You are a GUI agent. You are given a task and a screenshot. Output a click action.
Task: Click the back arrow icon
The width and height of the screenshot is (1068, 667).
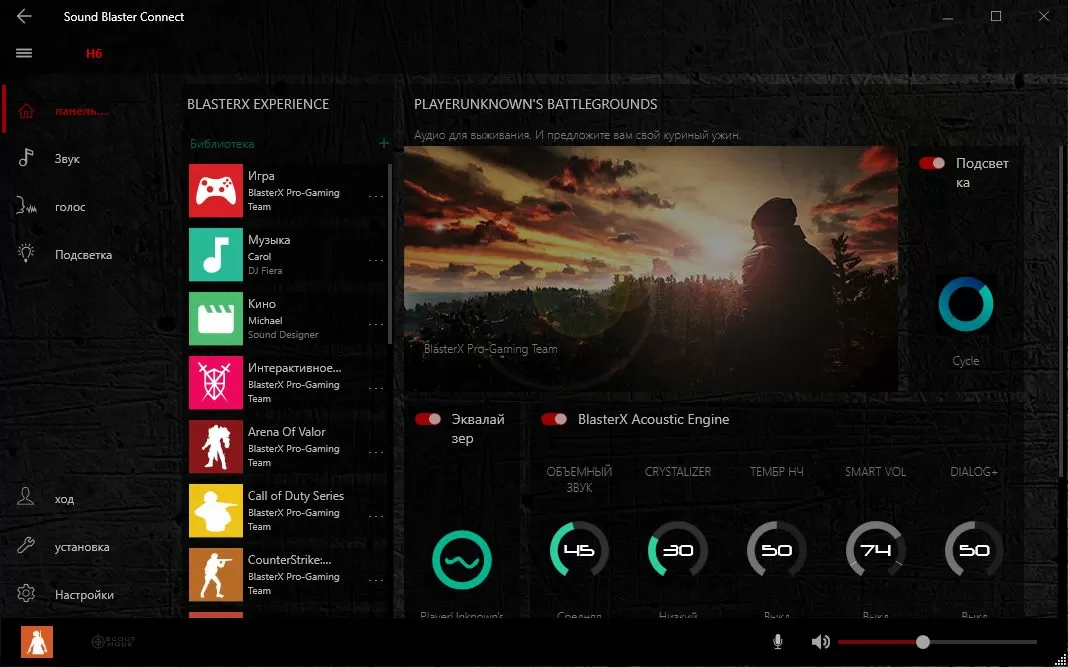coord(24,17)
